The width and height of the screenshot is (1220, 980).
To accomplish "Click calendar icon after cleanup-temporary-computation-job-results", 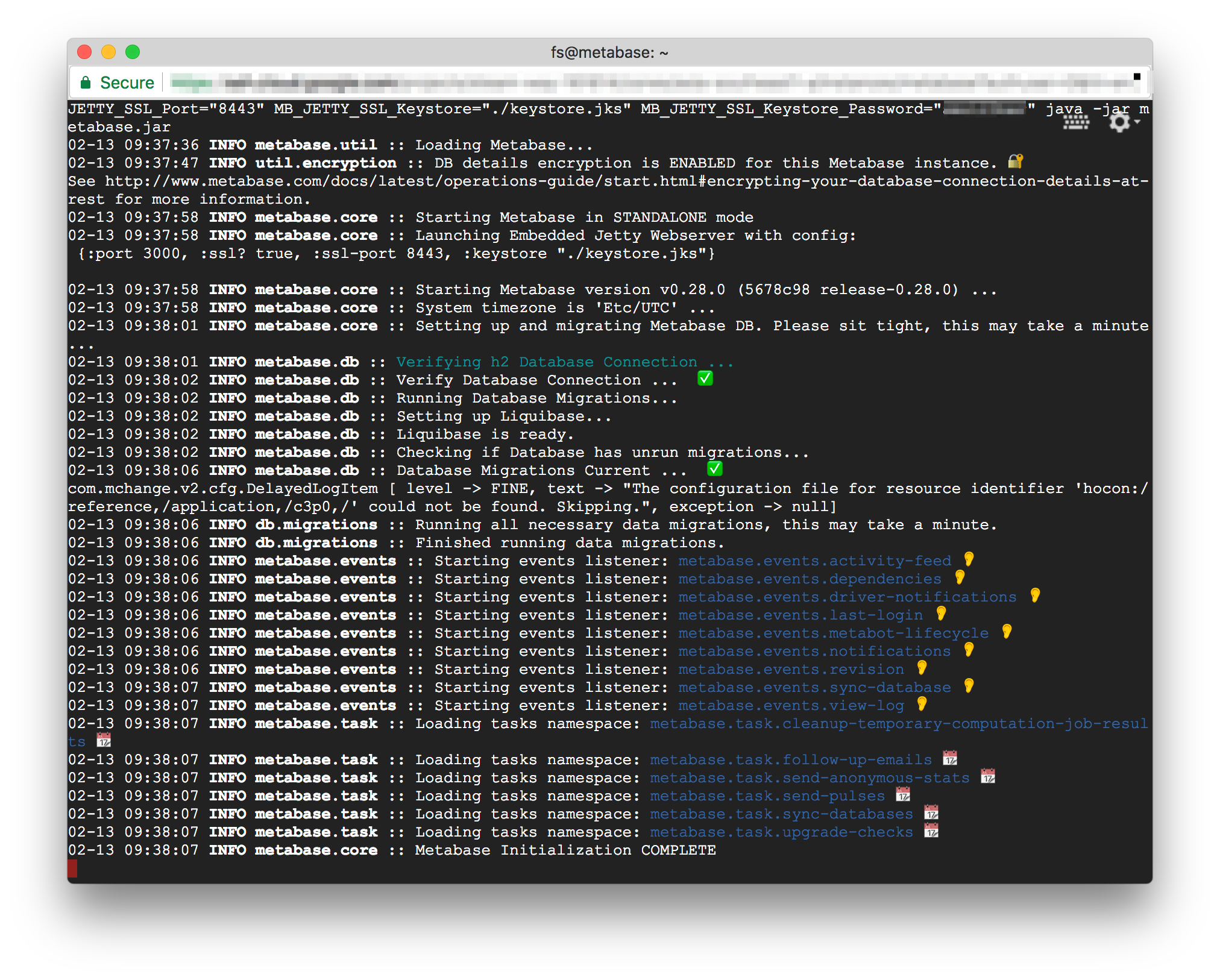I will [x=104, y=740].
